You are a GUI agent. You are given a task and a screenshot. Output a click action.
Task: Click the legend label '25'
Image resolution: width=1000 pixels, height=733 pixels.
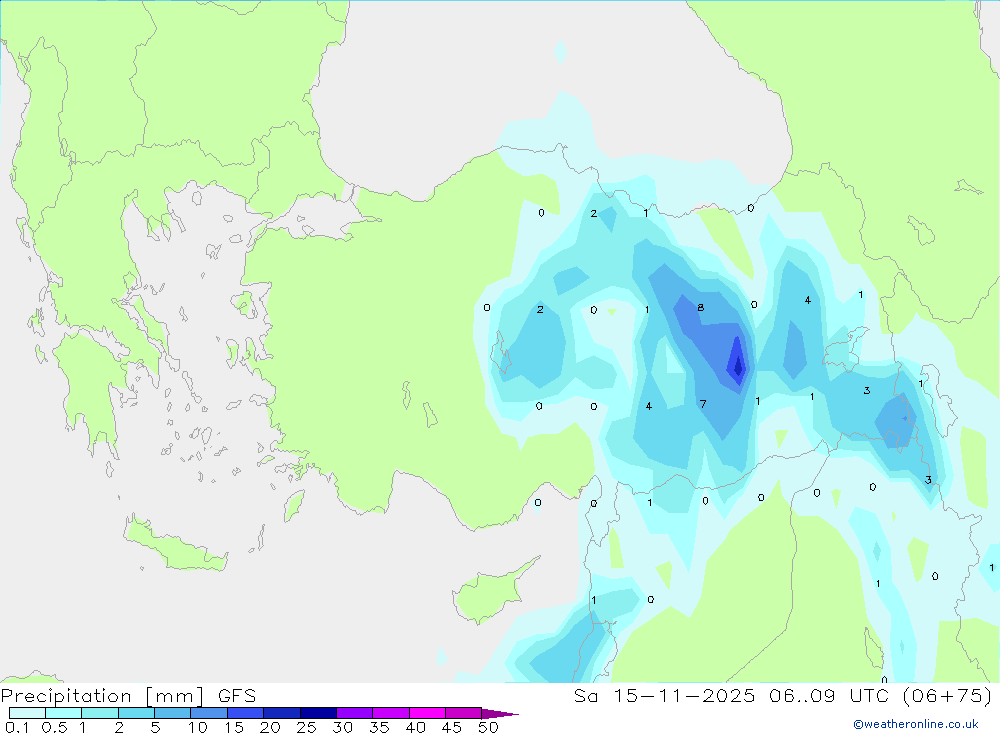click(x=306, y=727)
